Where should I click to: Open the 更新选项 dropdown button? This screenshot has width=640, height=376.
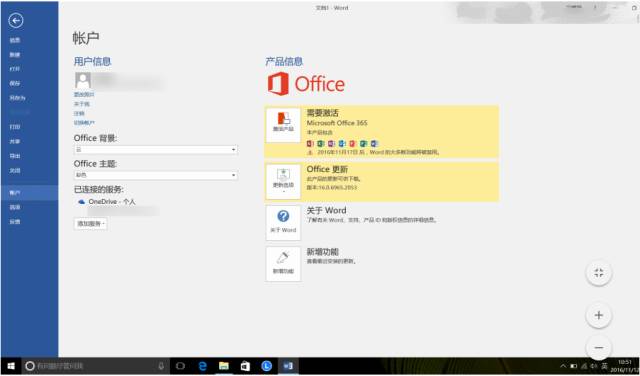283,182
